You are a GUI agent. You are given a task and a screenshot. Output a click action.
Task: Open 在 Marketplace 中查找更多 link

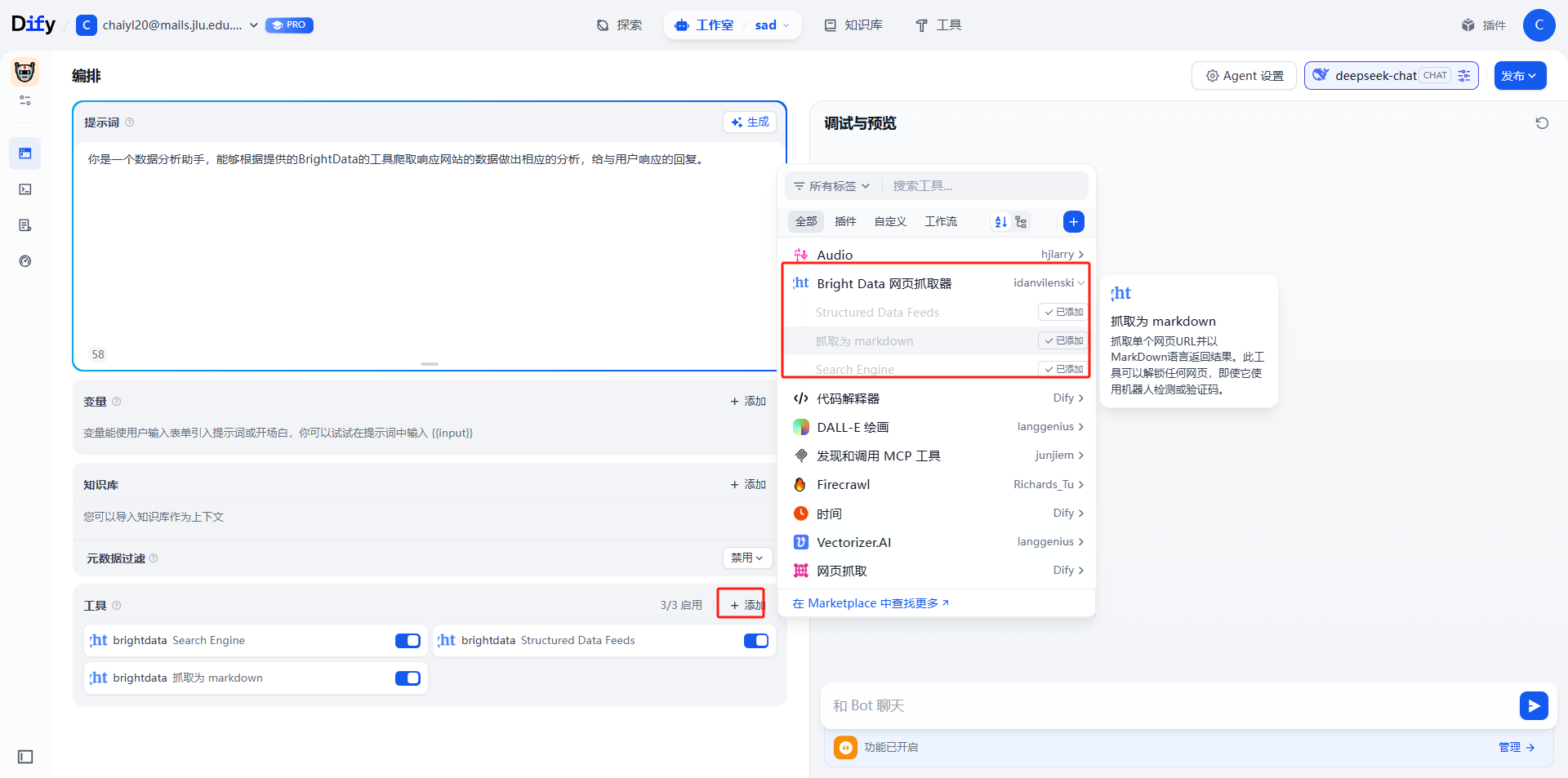pyautogui.click(x=871, y=603)
